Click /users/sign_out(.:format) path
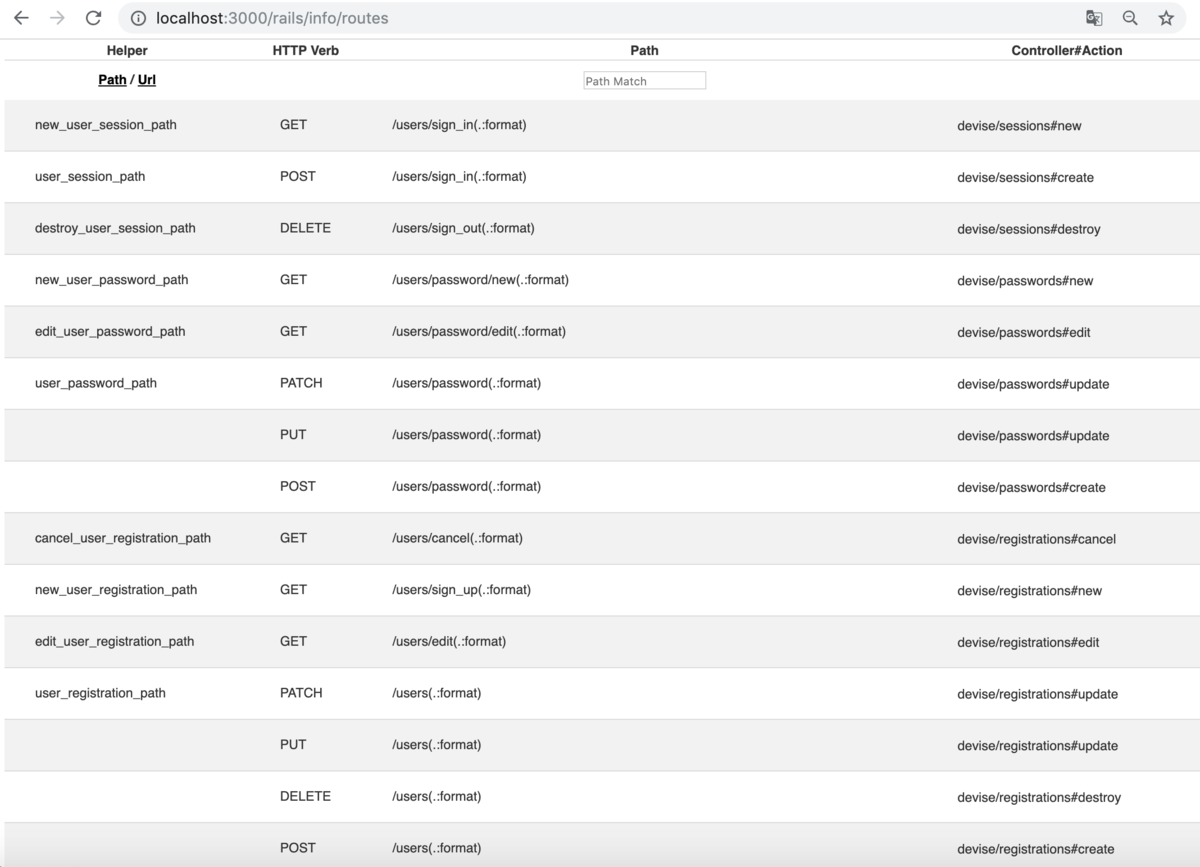This screenshot has width=1200, height=867. point(463,229)
